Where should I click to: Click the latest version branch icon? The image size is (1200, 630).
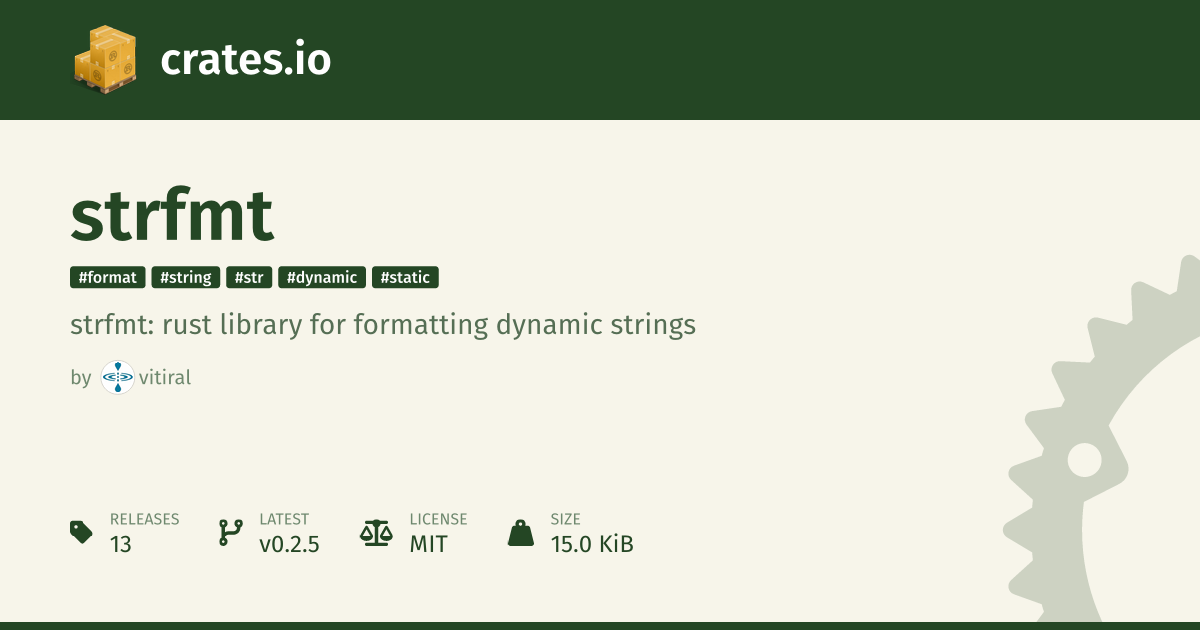[230, 532]
